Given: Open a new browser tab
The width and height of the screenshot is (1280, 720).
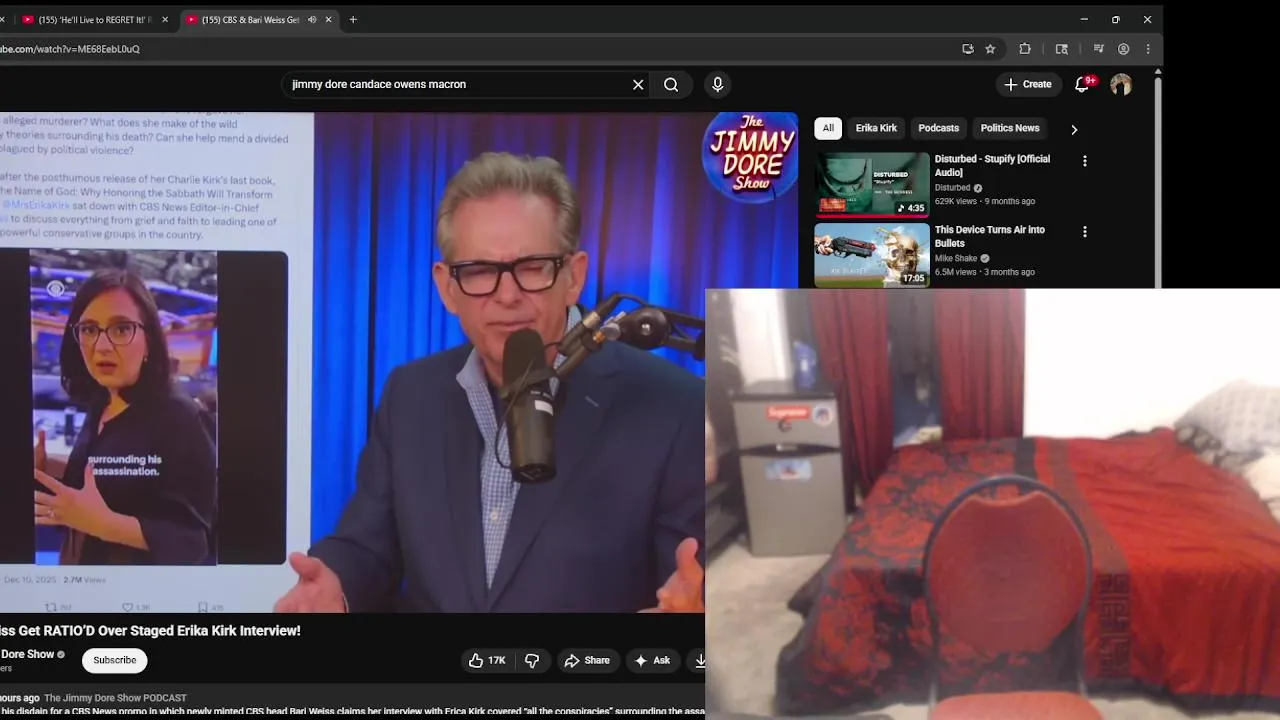Looking at the screenshot, I should (353, 19).
